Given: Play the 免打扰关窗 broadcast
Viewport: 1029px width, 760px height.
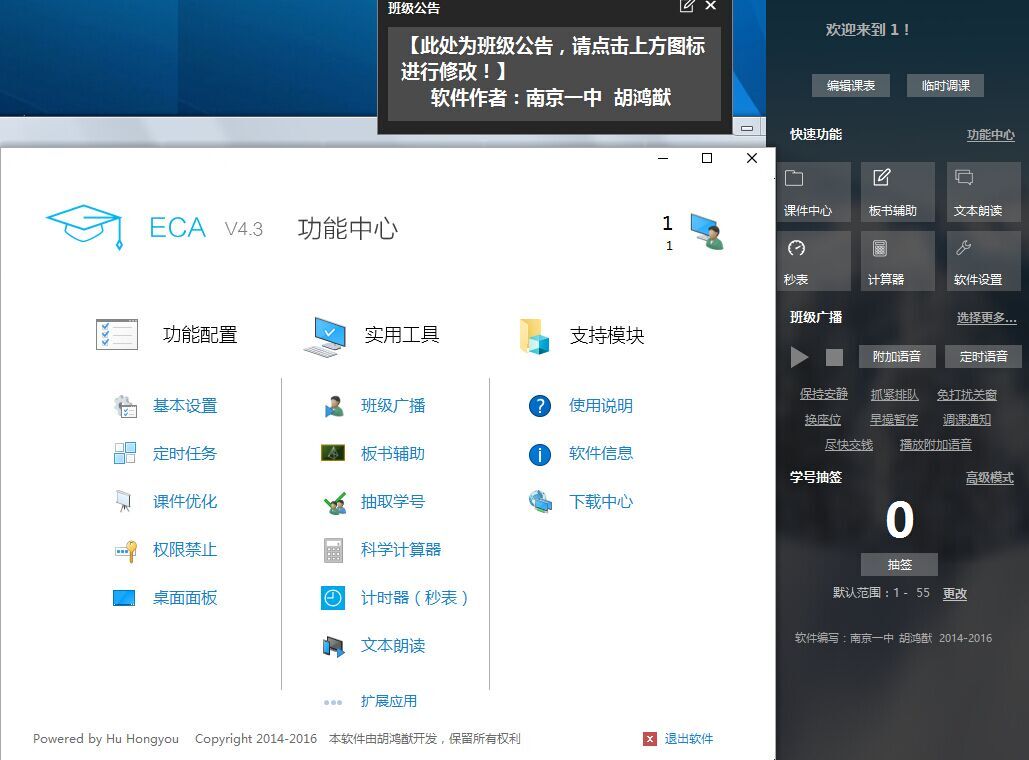Looking at the screenshot, I should pyautogui.click(x=967, y=394).
